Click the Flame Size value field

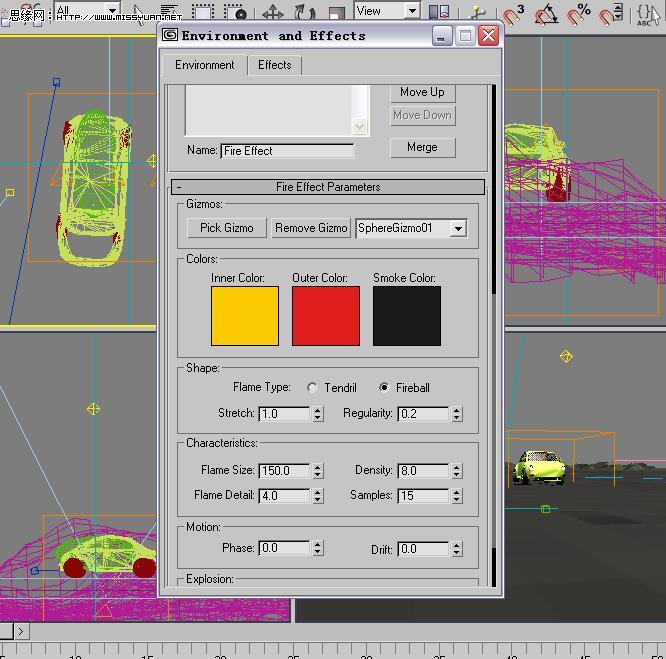[284, 471]
